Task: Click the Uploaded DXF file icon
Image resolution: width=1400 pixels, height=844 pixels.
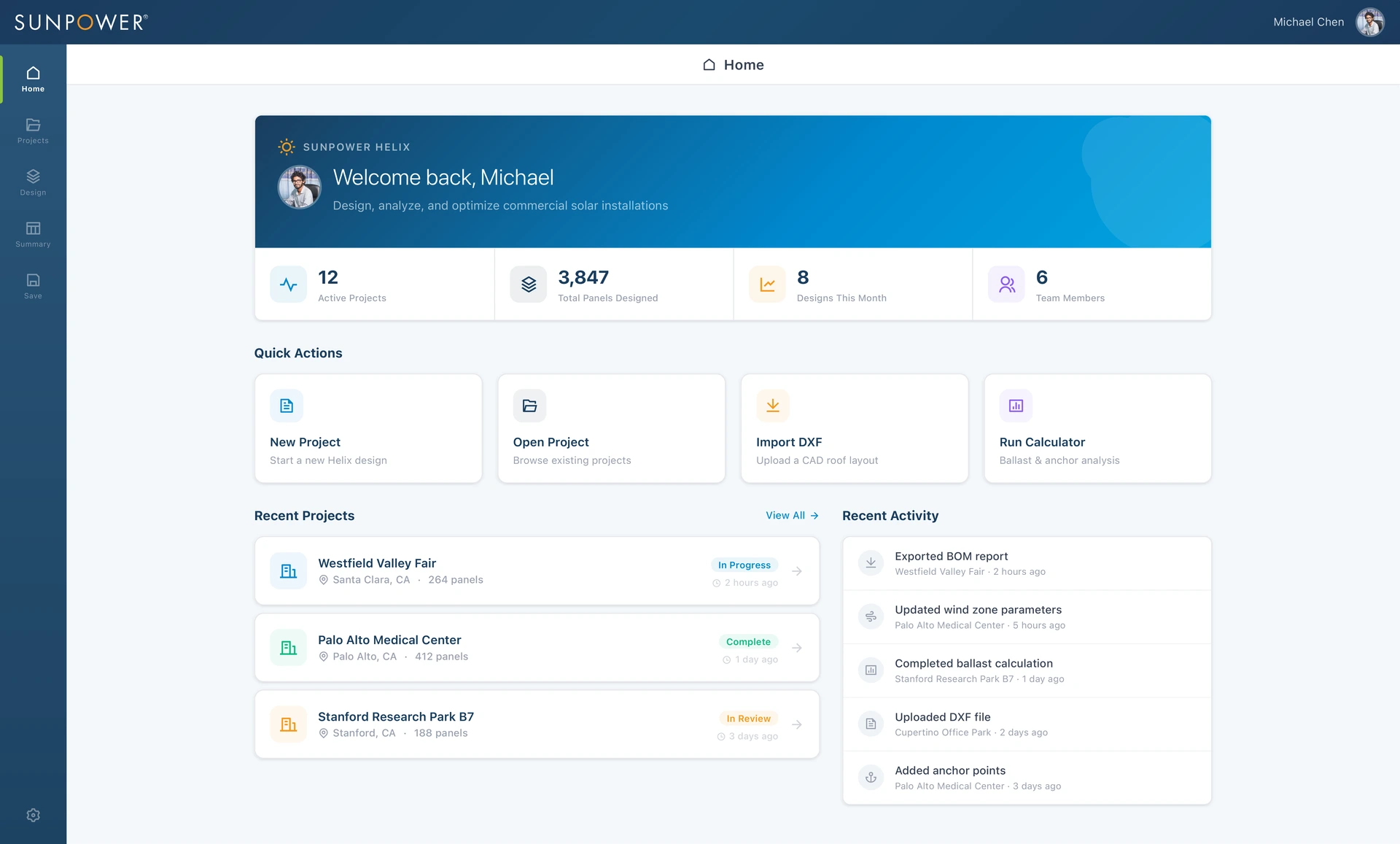Action: (x=871, y=724)
